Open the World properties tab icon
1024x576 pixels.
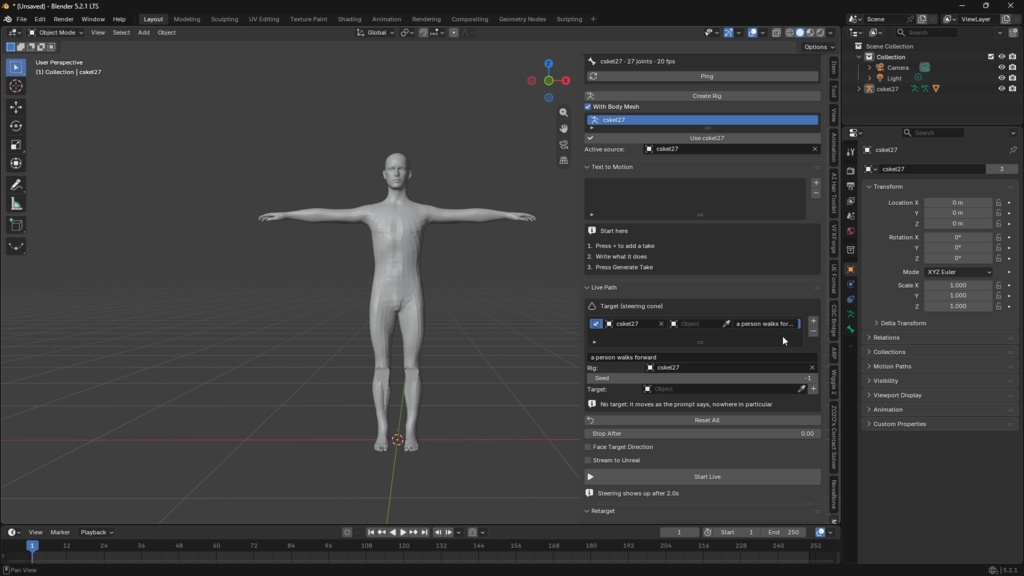[850, 231]
